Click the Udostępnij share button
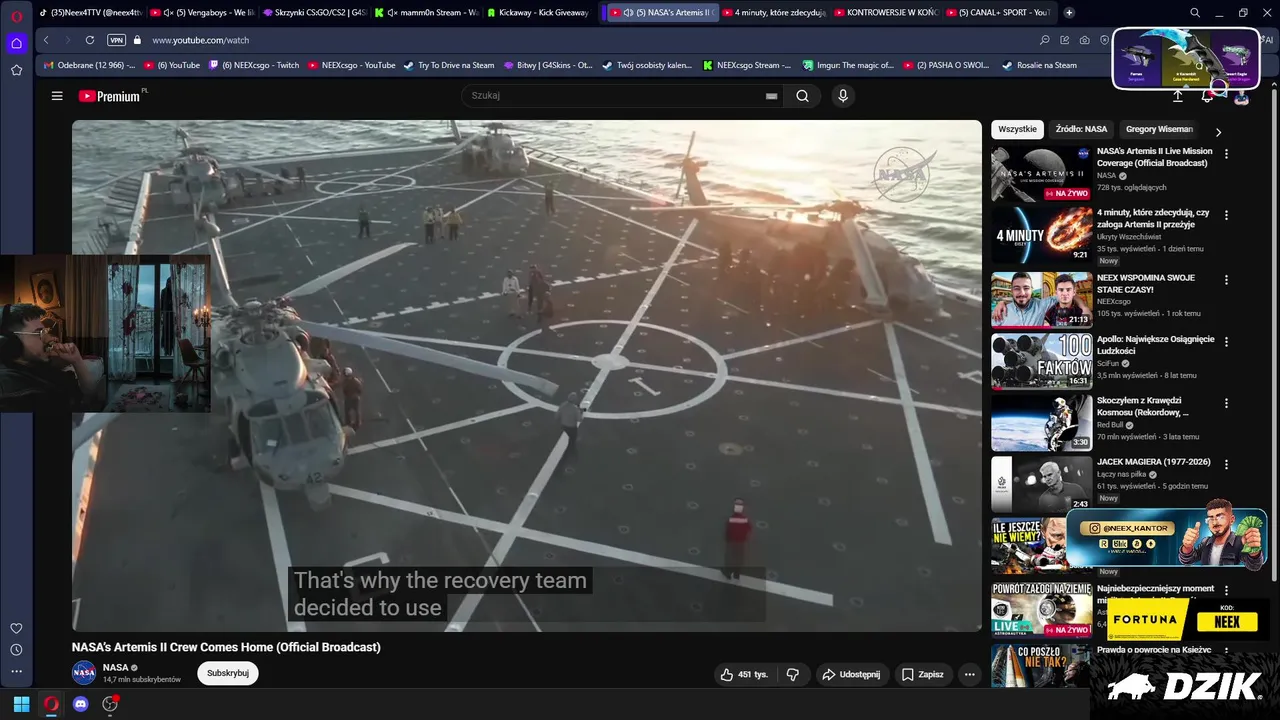 coord(851,675)
